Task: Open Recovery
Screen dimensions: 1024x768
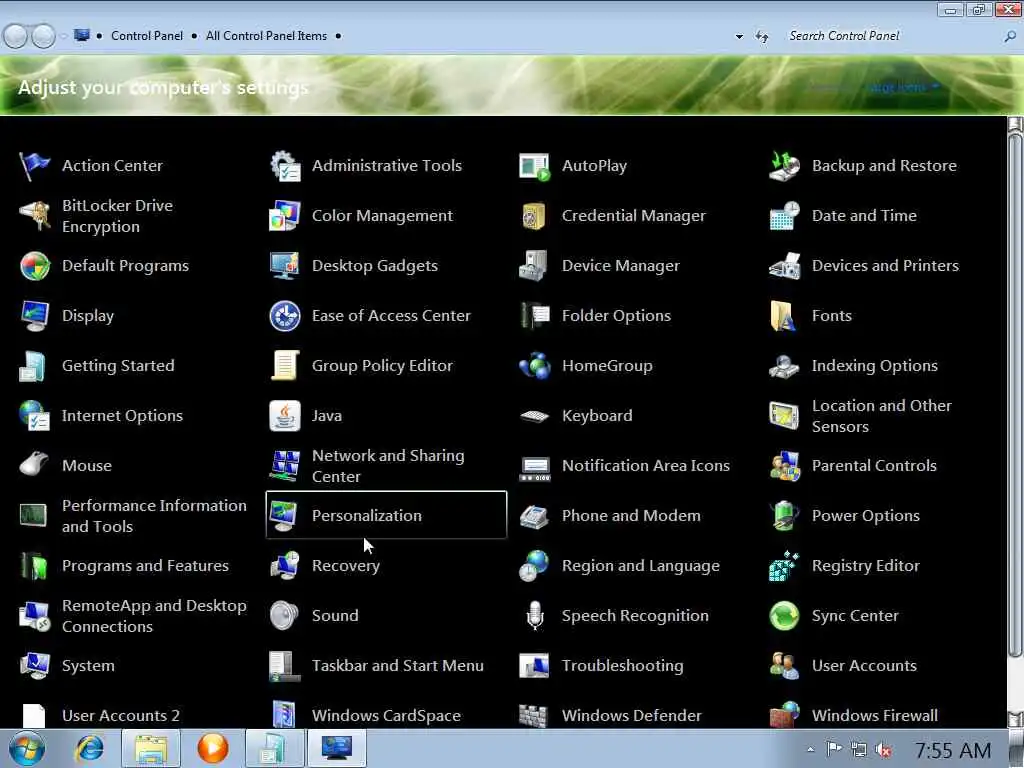Action: tap(325, 566)
